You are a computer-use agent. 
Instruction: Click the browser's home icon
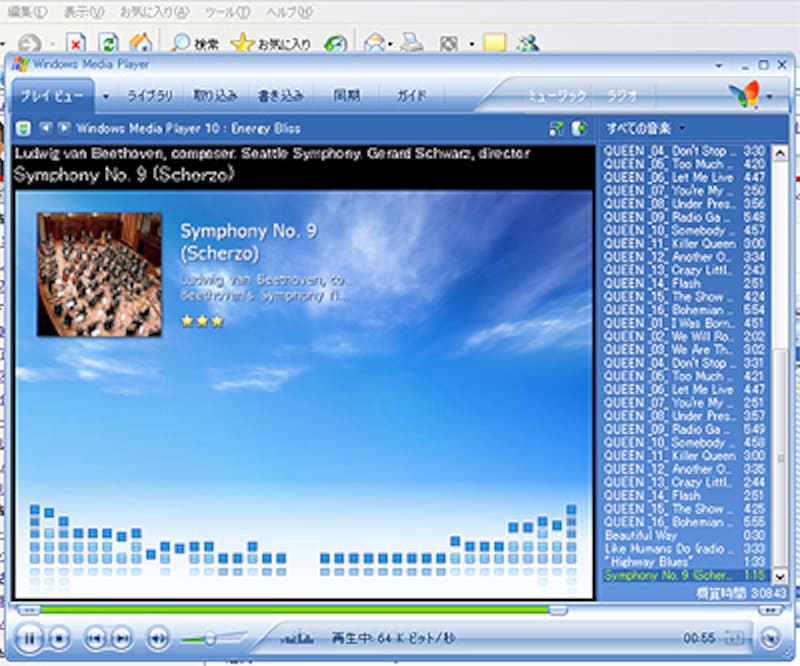coord(141,43)
